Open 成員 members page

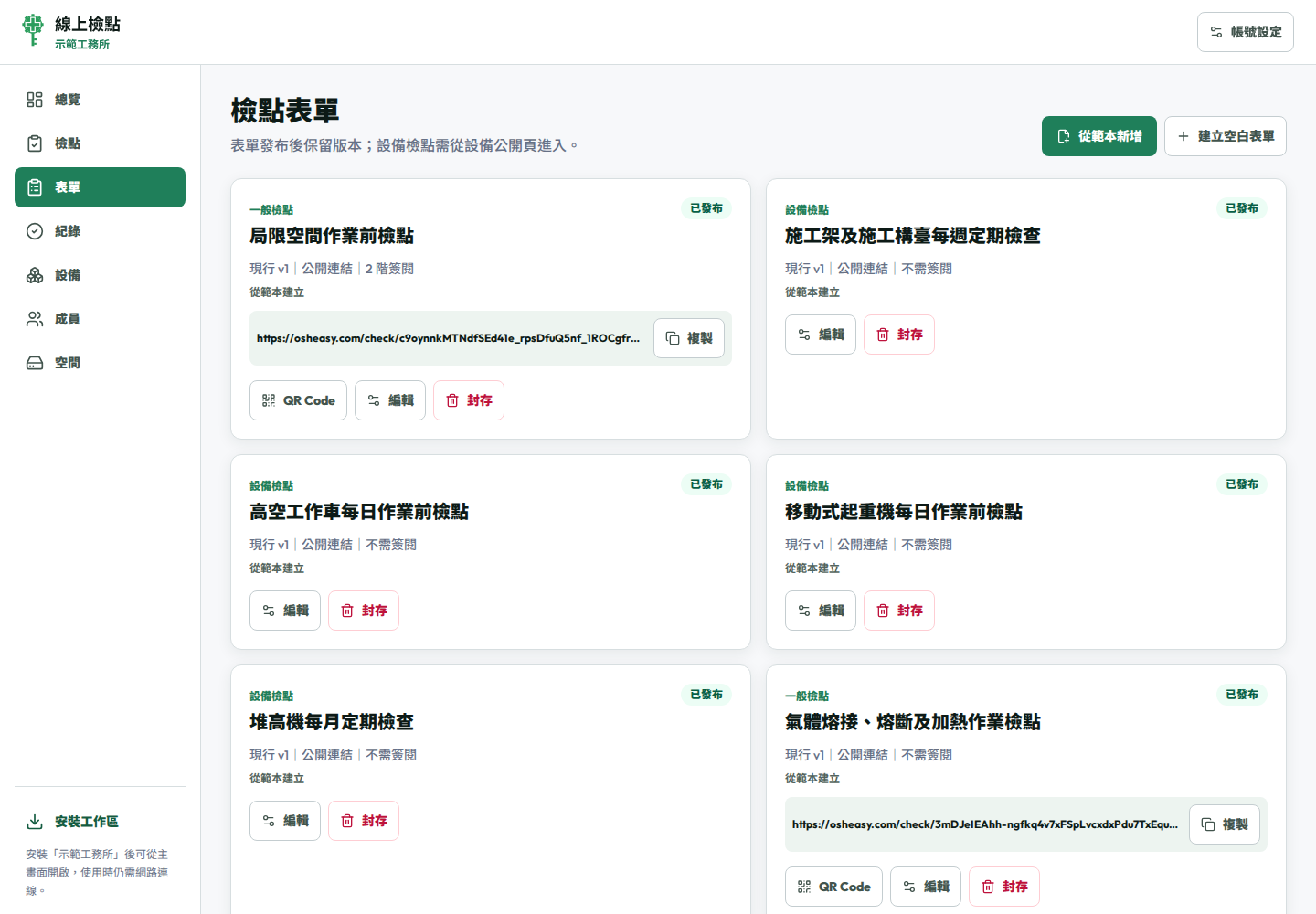pyautogui.click(x=100, y=319)
